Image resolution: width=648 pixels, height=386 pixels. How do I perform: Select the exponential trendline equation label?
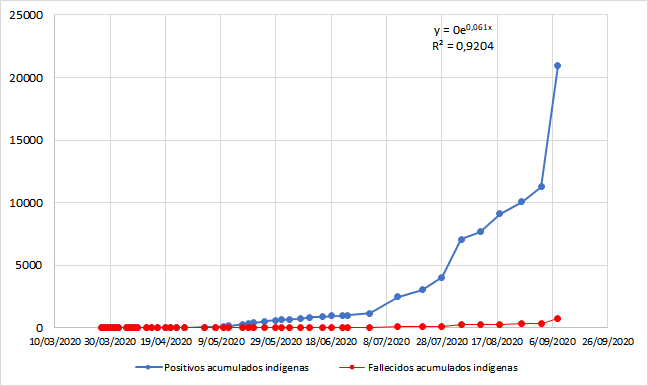tap(463, 29)
